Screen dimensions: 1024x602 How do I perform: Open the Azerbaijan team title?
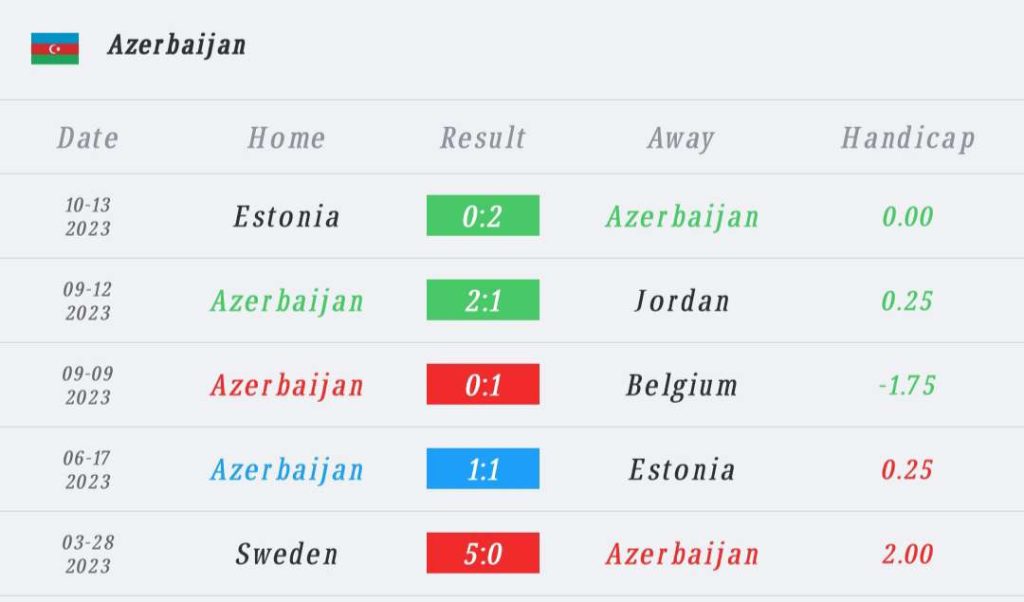177,46
